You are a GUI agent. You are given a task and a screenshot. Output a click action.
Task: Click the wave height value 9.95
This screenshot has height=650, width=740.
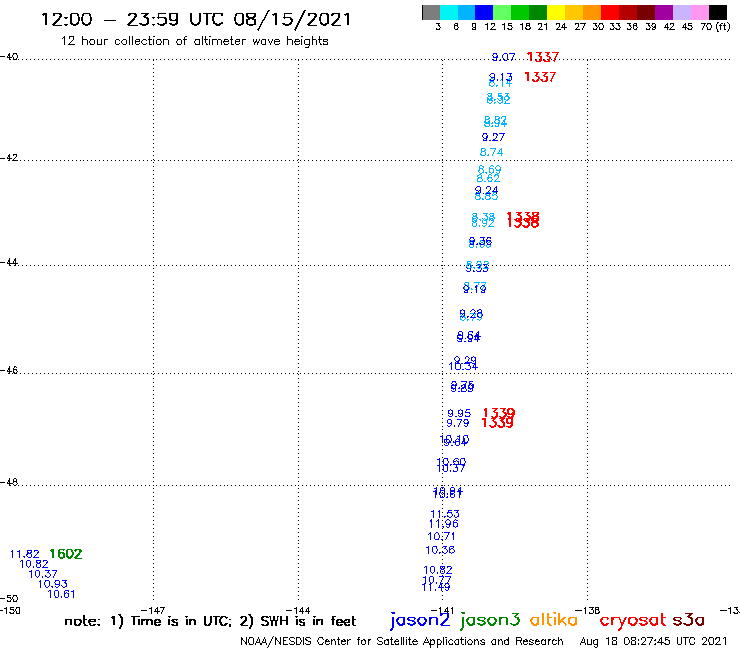click(459, 414)
